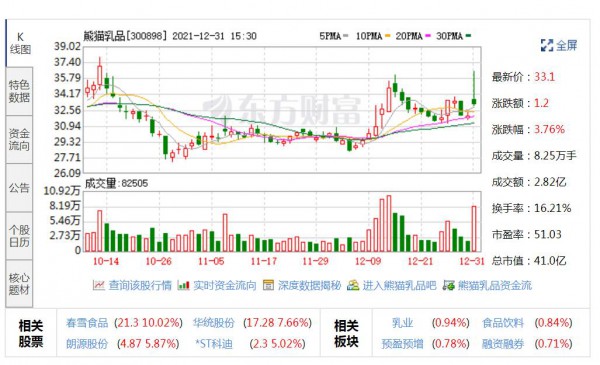Open the 乳业 sector link
The width and height of the screenshot is (600, 365).
pyautogui.click(x=402, y=323)
